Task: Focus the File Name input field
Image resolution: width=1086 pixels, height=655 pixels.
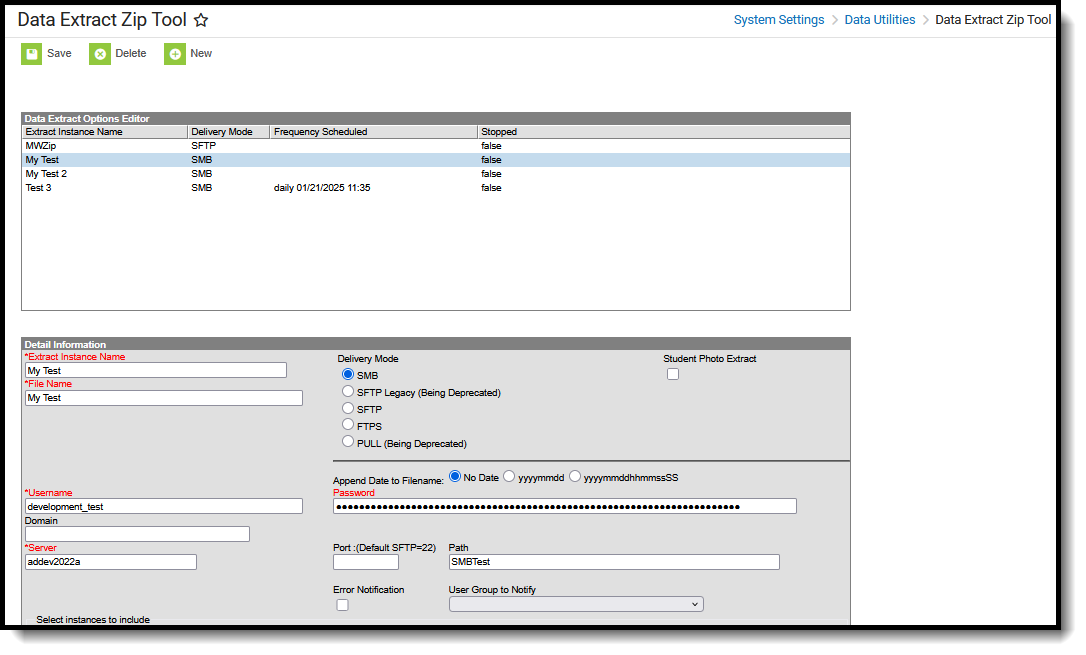Action: click(163, 398)
